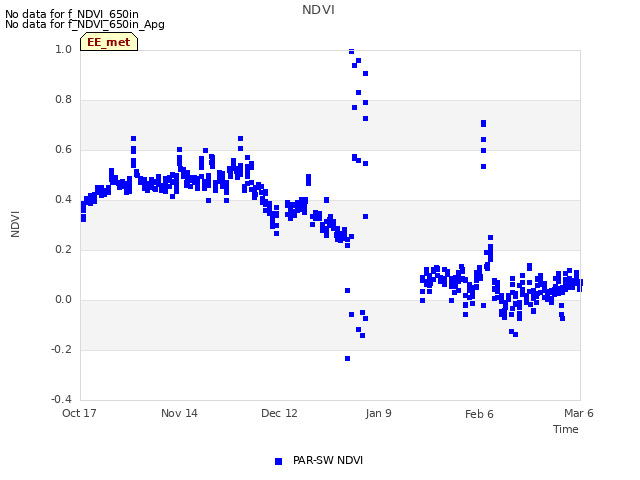Click the vertical NDVI axis label
640x480 pixels.
pos(15,224)
